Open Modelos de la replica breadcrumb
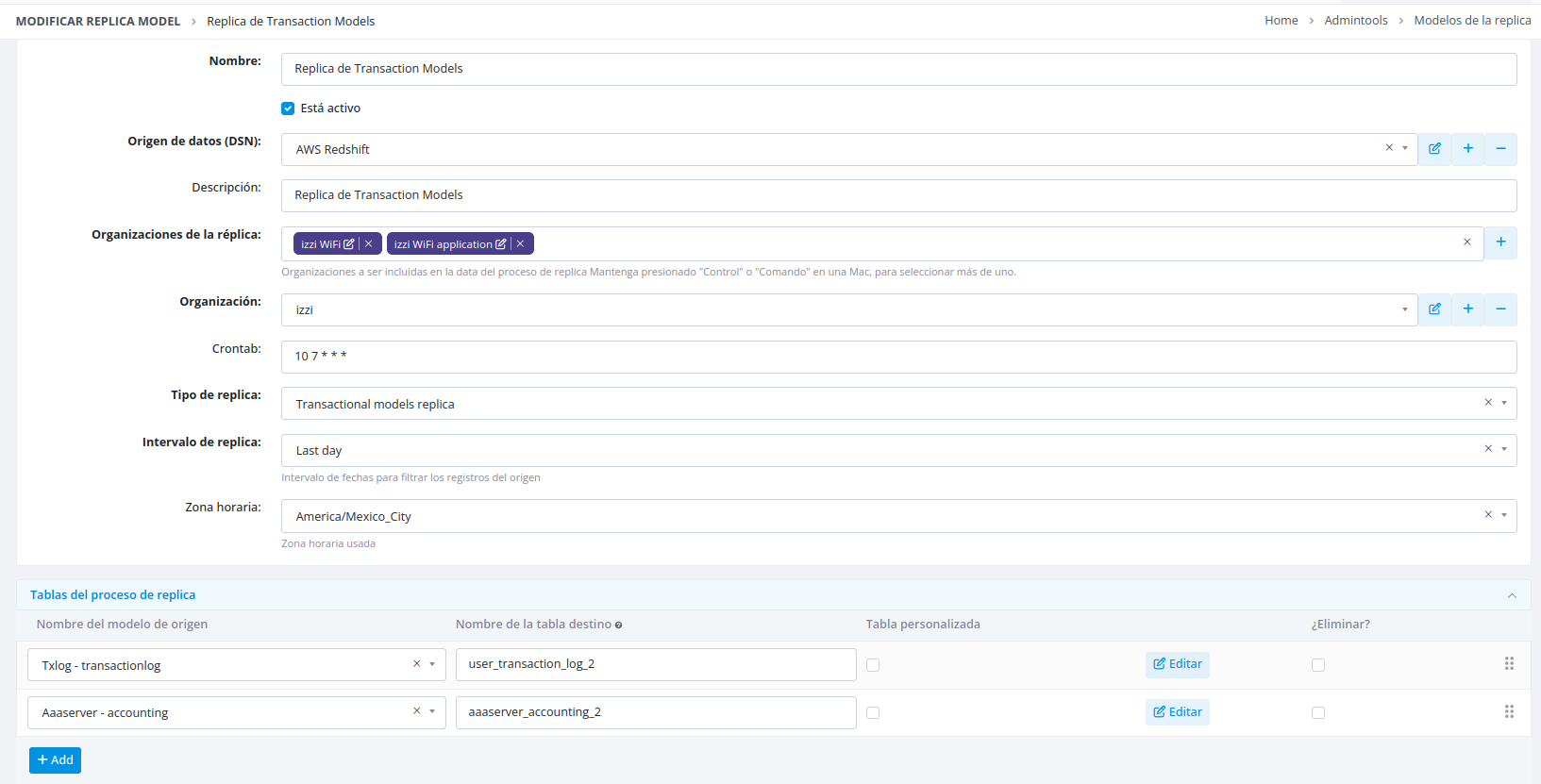This screenshot has height=784, width=1541. [1472, 21]
